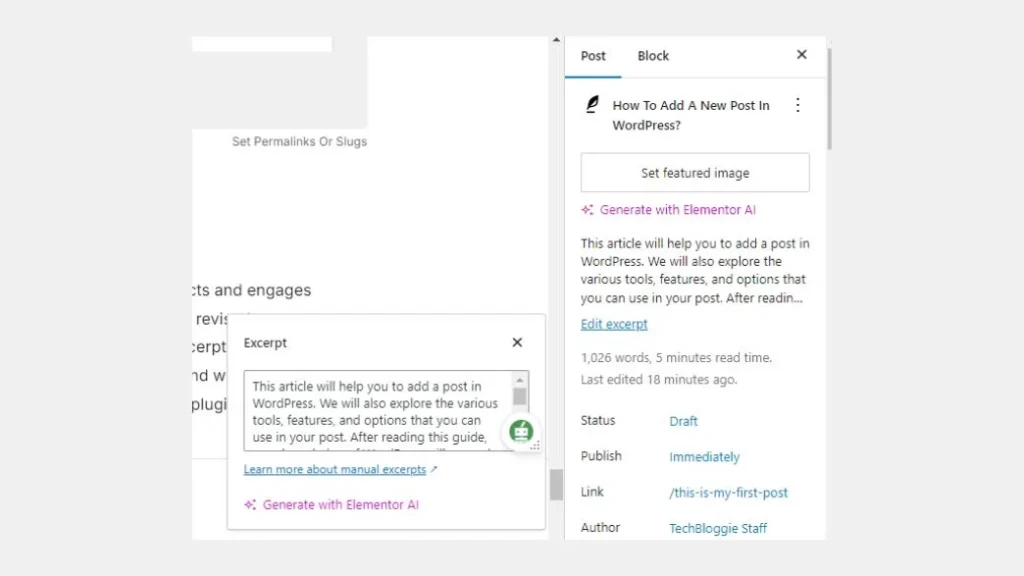Viewport: 1024px width, 576px height.
Task: Click Set Permalinks Or Slugs caption
Action: point(299,142)
